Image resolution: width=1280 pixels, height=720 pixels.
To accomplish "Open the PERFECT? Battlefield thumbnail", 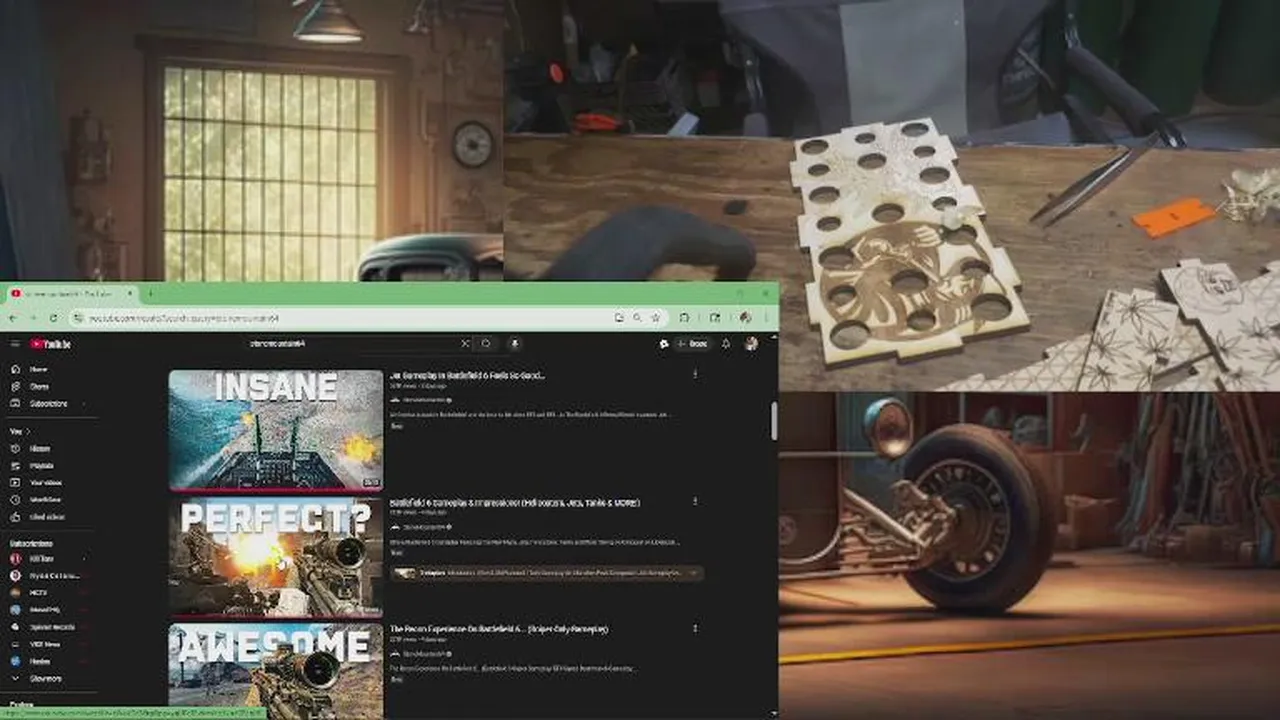I will coord(276,557).
